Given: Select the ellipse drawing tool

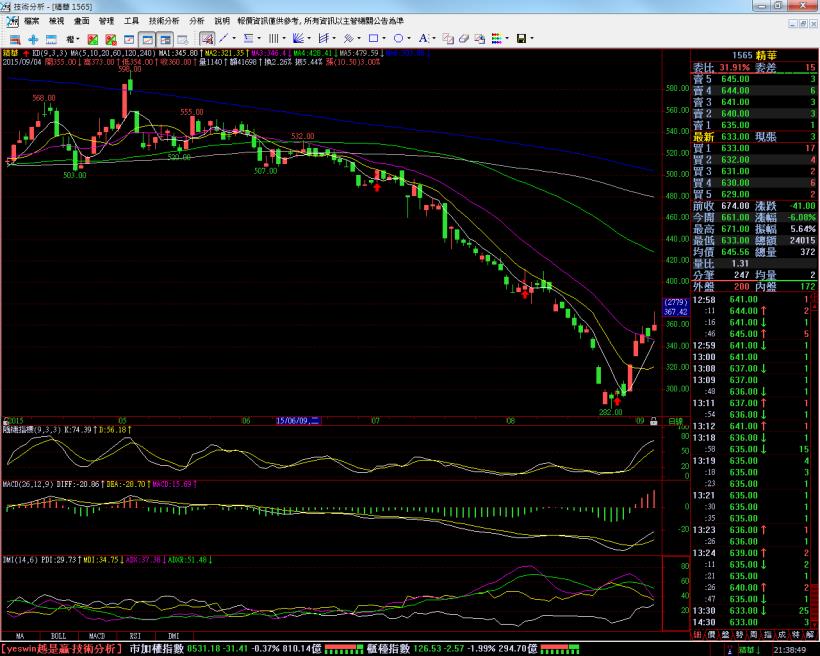Looking at the screenshot, I should pos(397,39).
